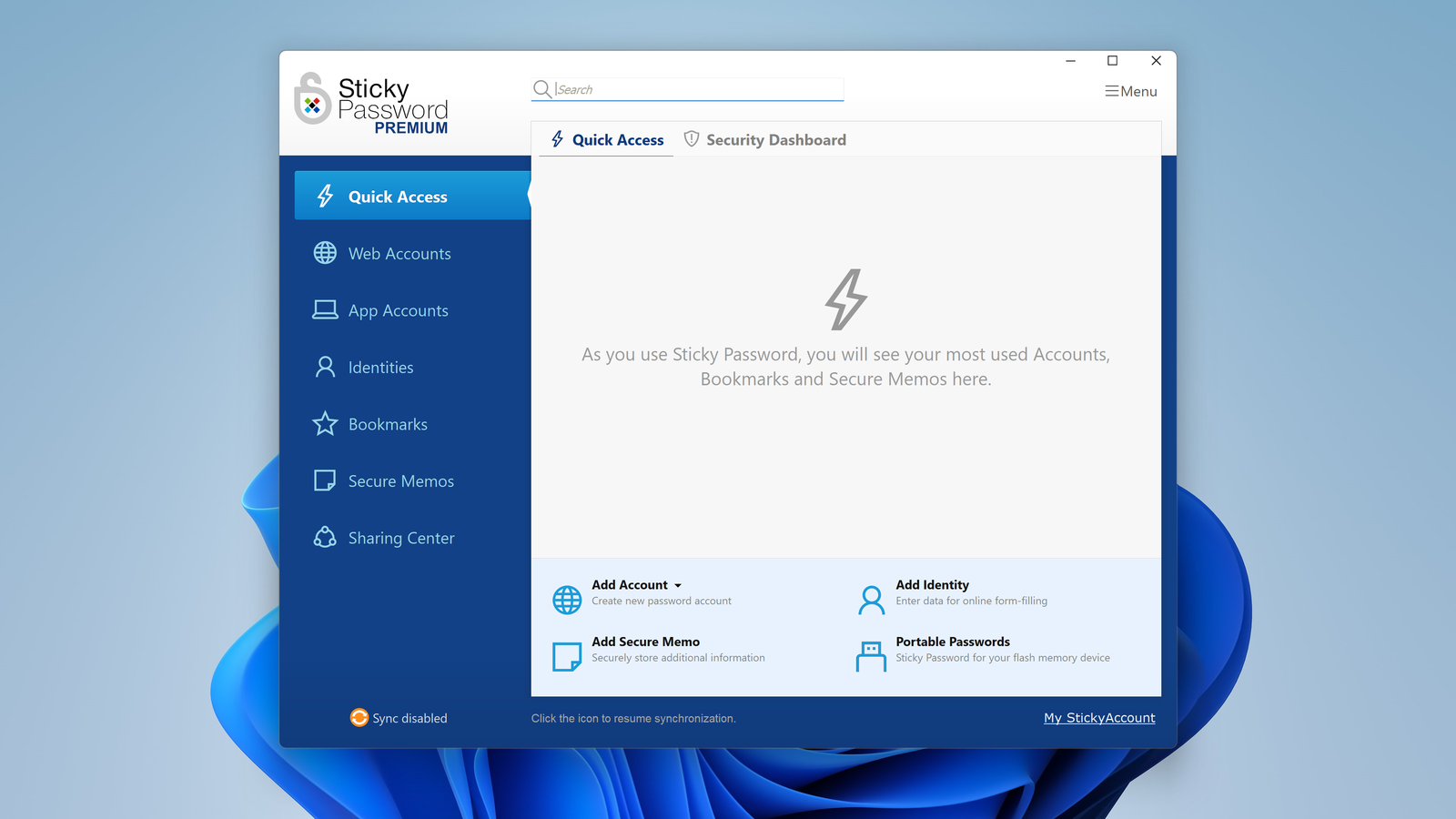Click the App Accounts laptop icon
The height and width of the screenshot is (819, 1456).
325,310
